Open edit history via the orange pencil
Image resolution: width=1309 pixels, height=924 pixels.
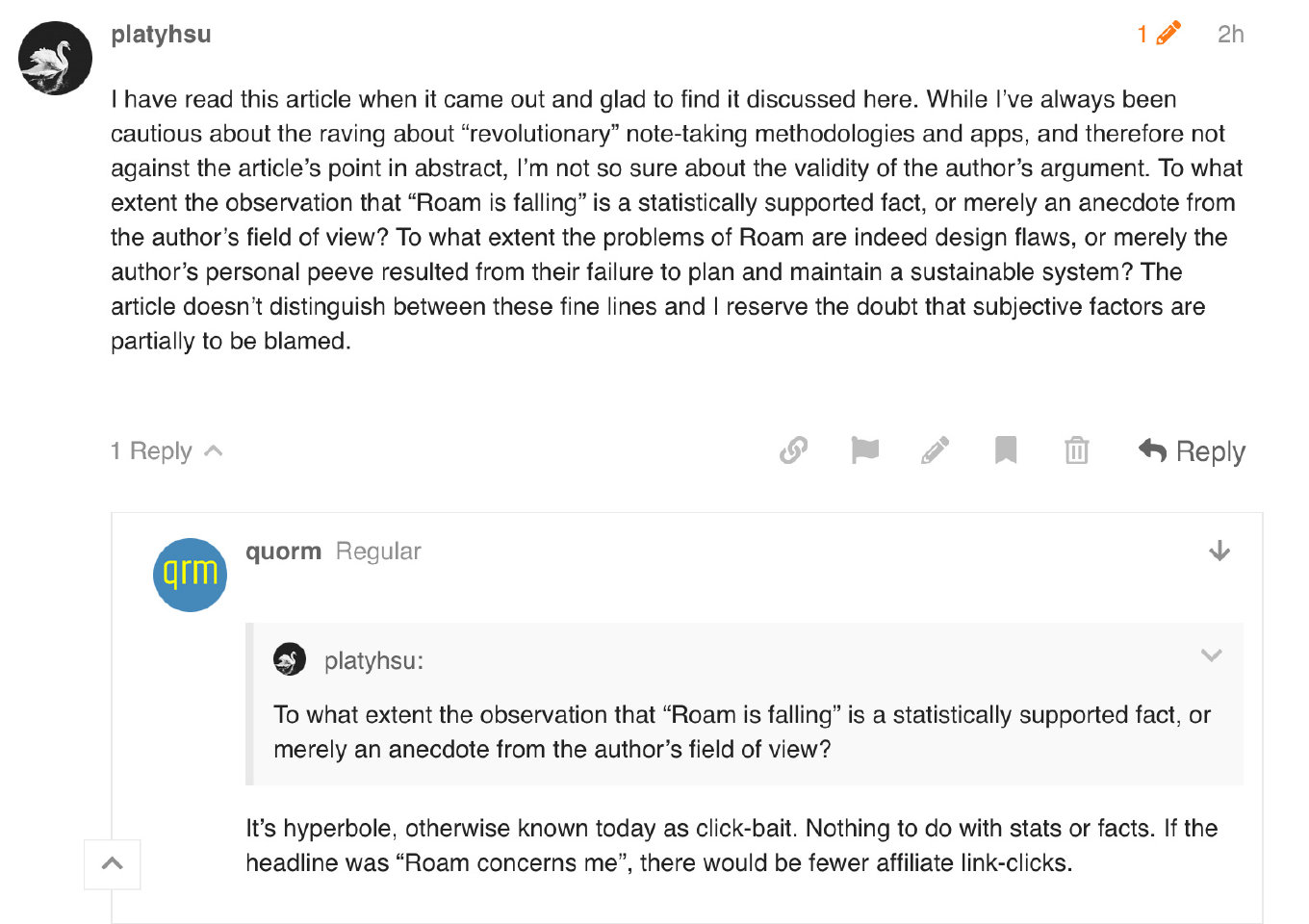coord(1159,35)
